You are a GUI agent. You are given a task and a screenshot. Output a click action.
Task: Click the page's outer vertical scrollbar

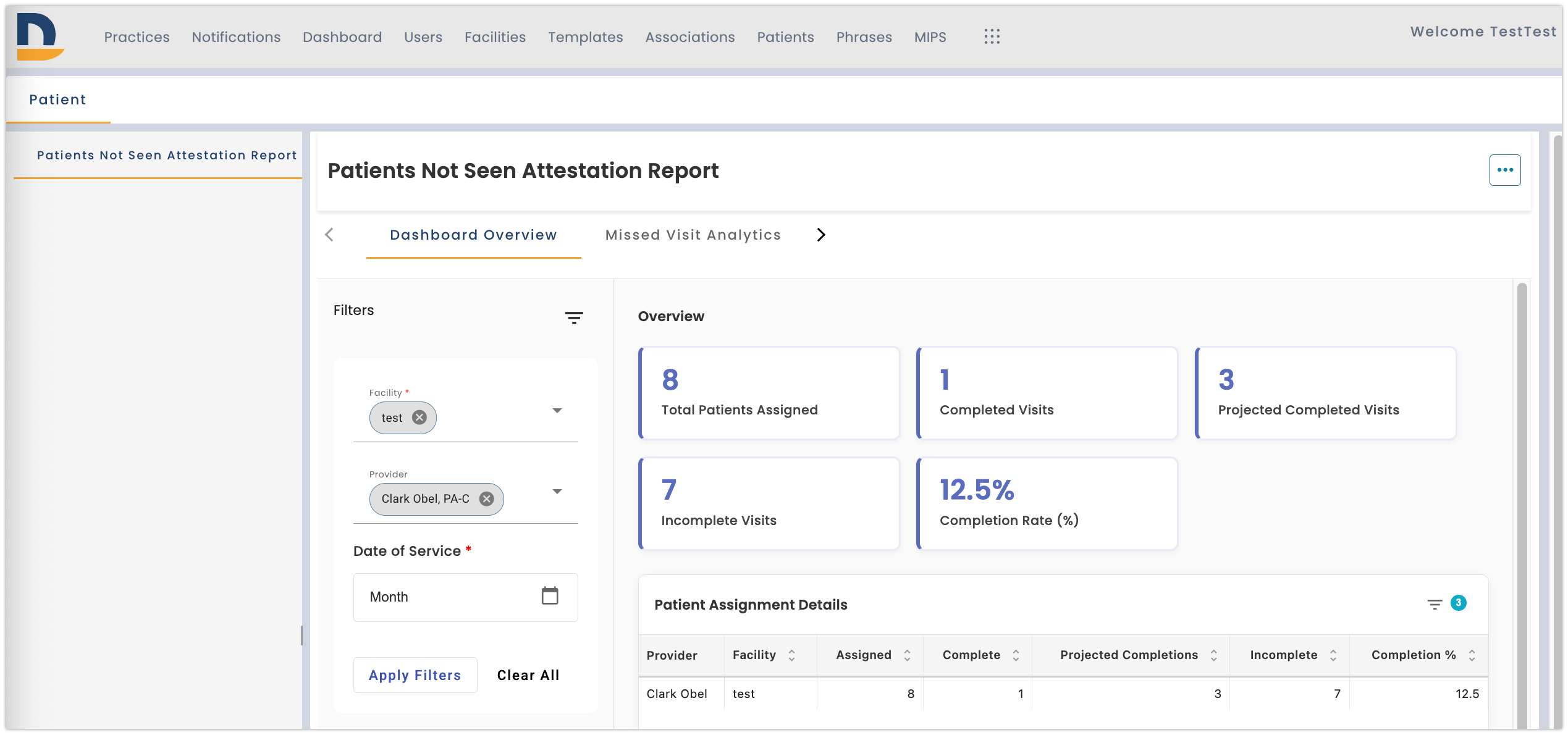click(x=1557, y=432)
